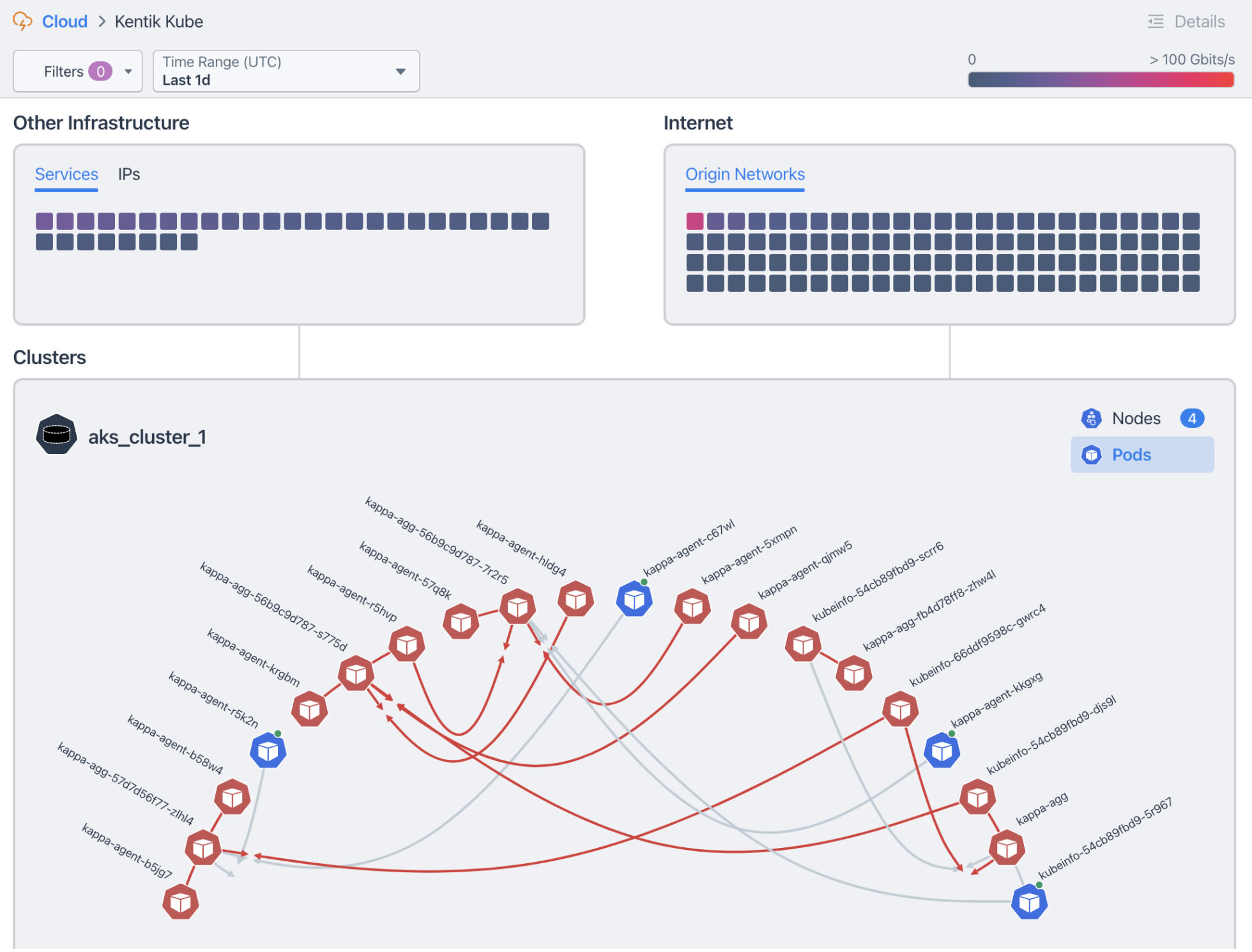The image size is (1252, 952).
Task: Click the blue kappa-agent-c67wl pod icon
Action: tap(634, 600)
